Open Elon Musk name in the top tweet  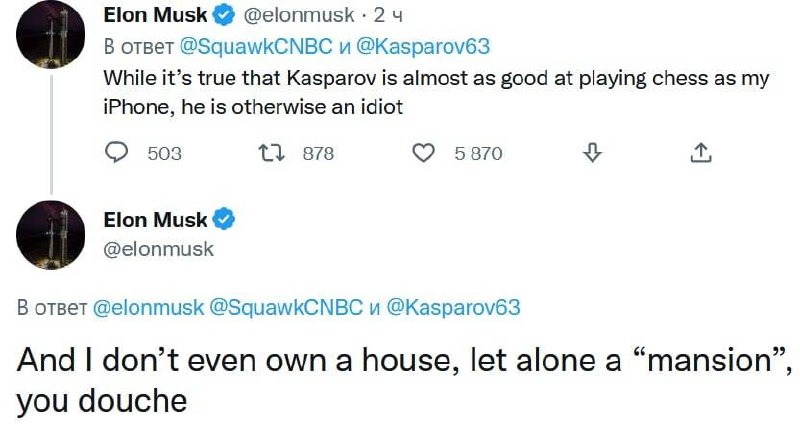coord(155,16)
